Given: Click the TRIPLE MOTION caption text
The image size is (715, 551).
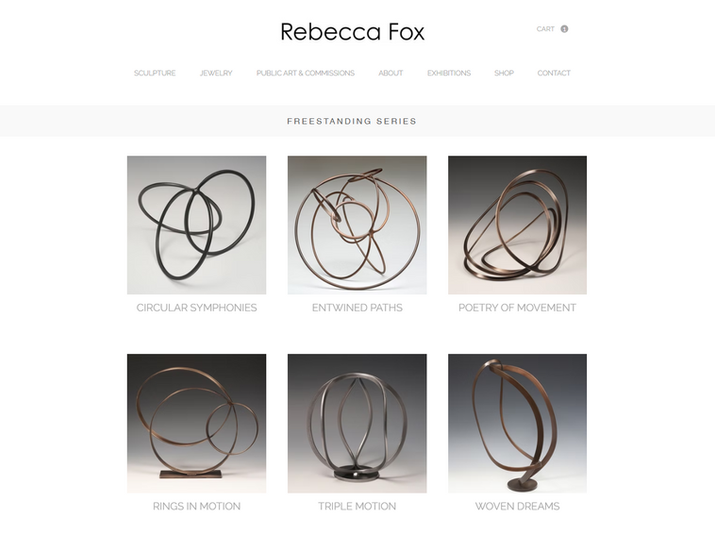Looking at the screenshot, I should point(357,506).
